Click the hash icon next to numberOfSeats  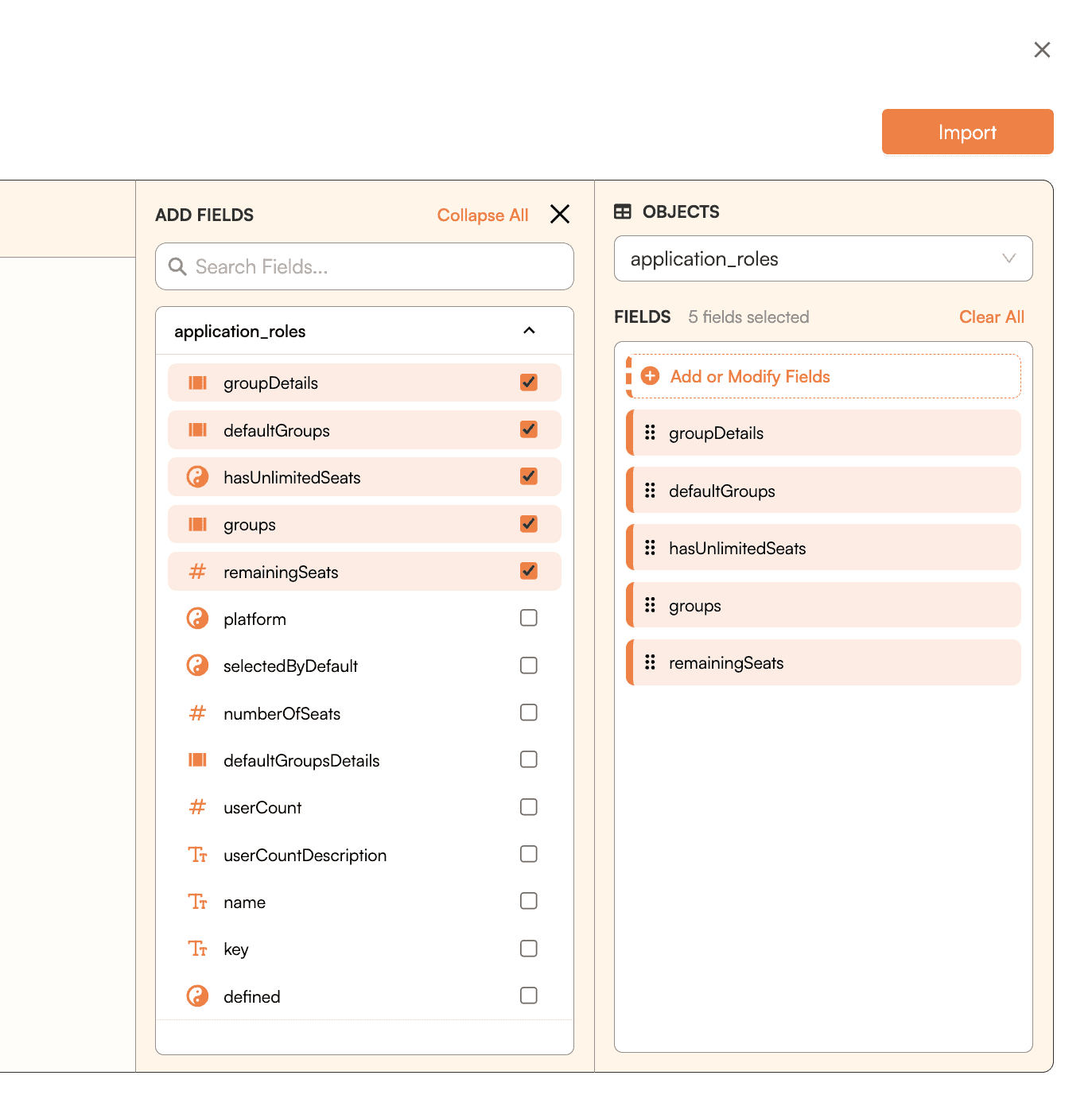click(197, 713)
